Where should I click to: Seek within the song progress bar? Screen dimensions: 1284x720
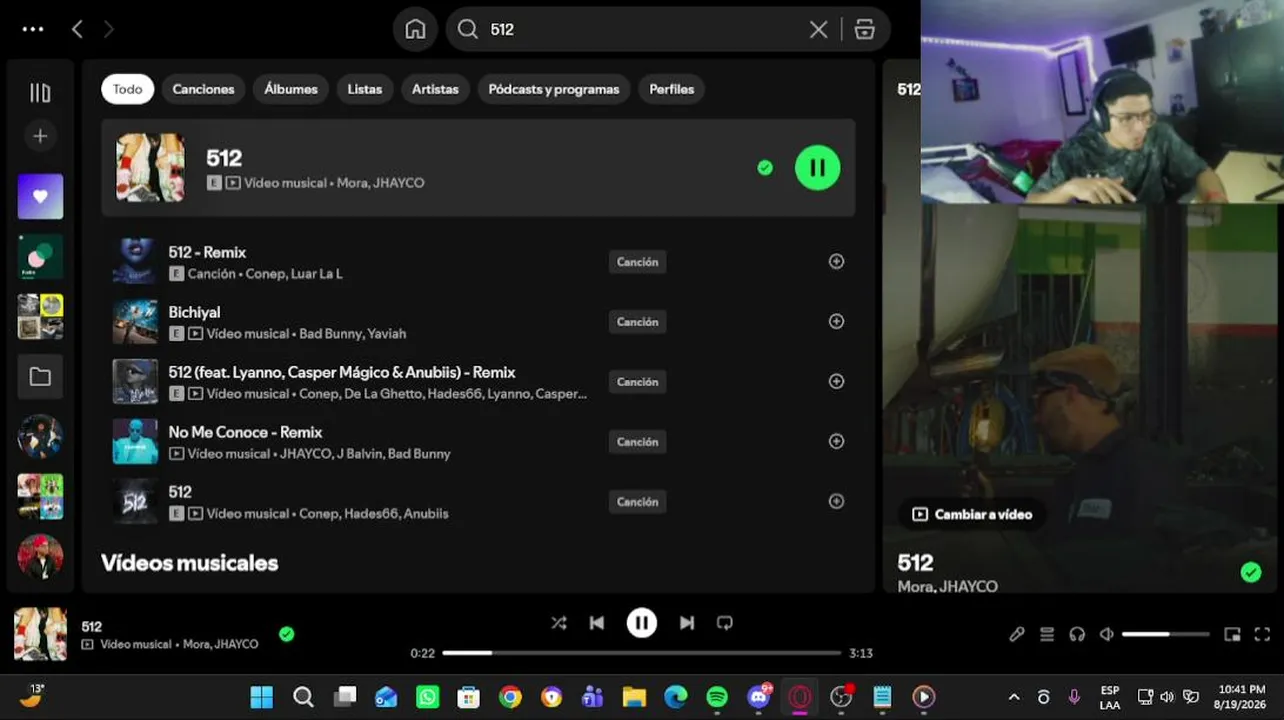(x=642, y=653)
